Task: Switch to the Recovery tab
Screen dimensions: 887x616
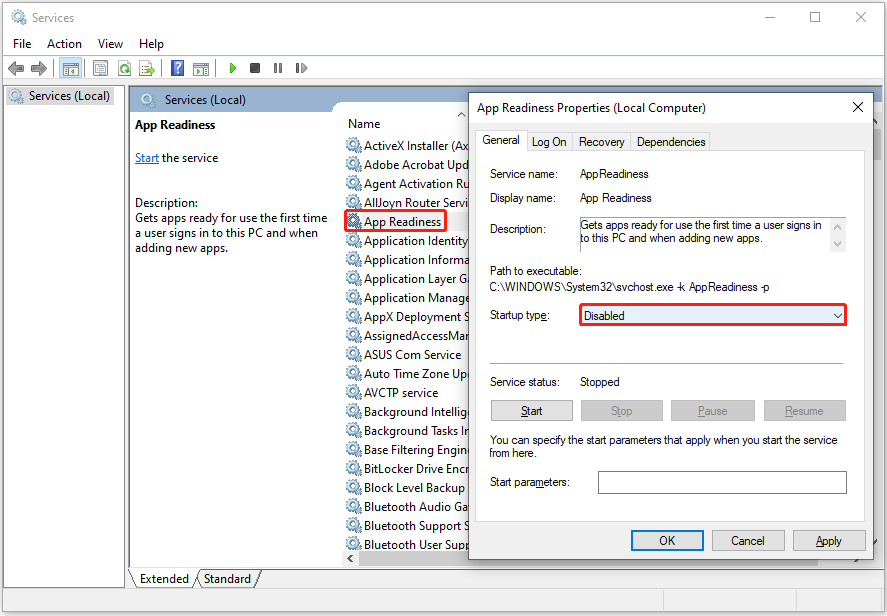Action: tap(601, 142)
